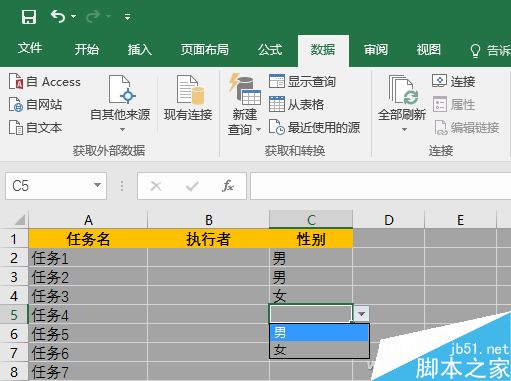Click cell C2 containing 男

(x=311, y=258)
